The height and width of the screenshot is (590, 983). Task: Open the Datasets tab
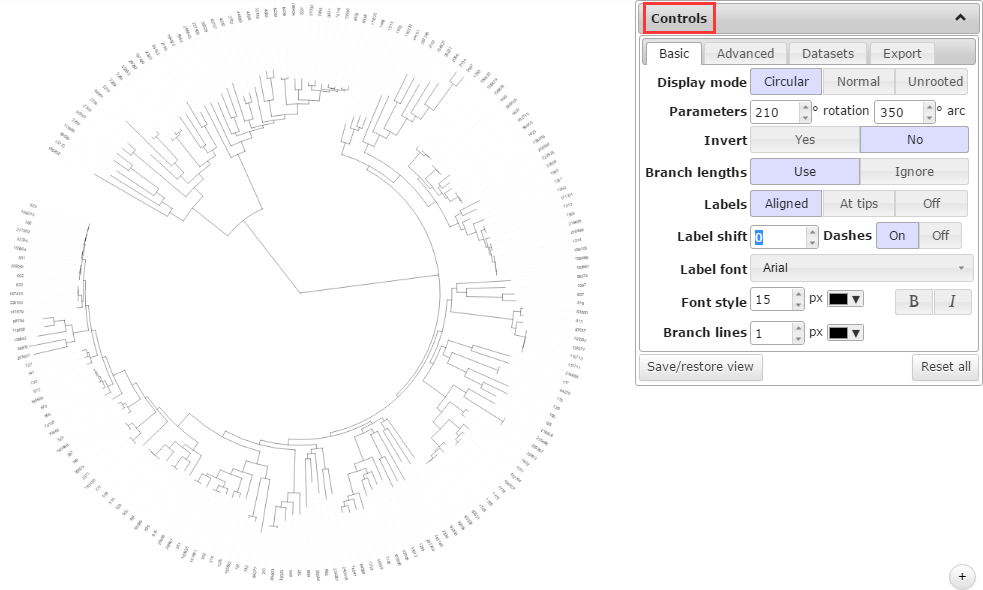[828, 54]
